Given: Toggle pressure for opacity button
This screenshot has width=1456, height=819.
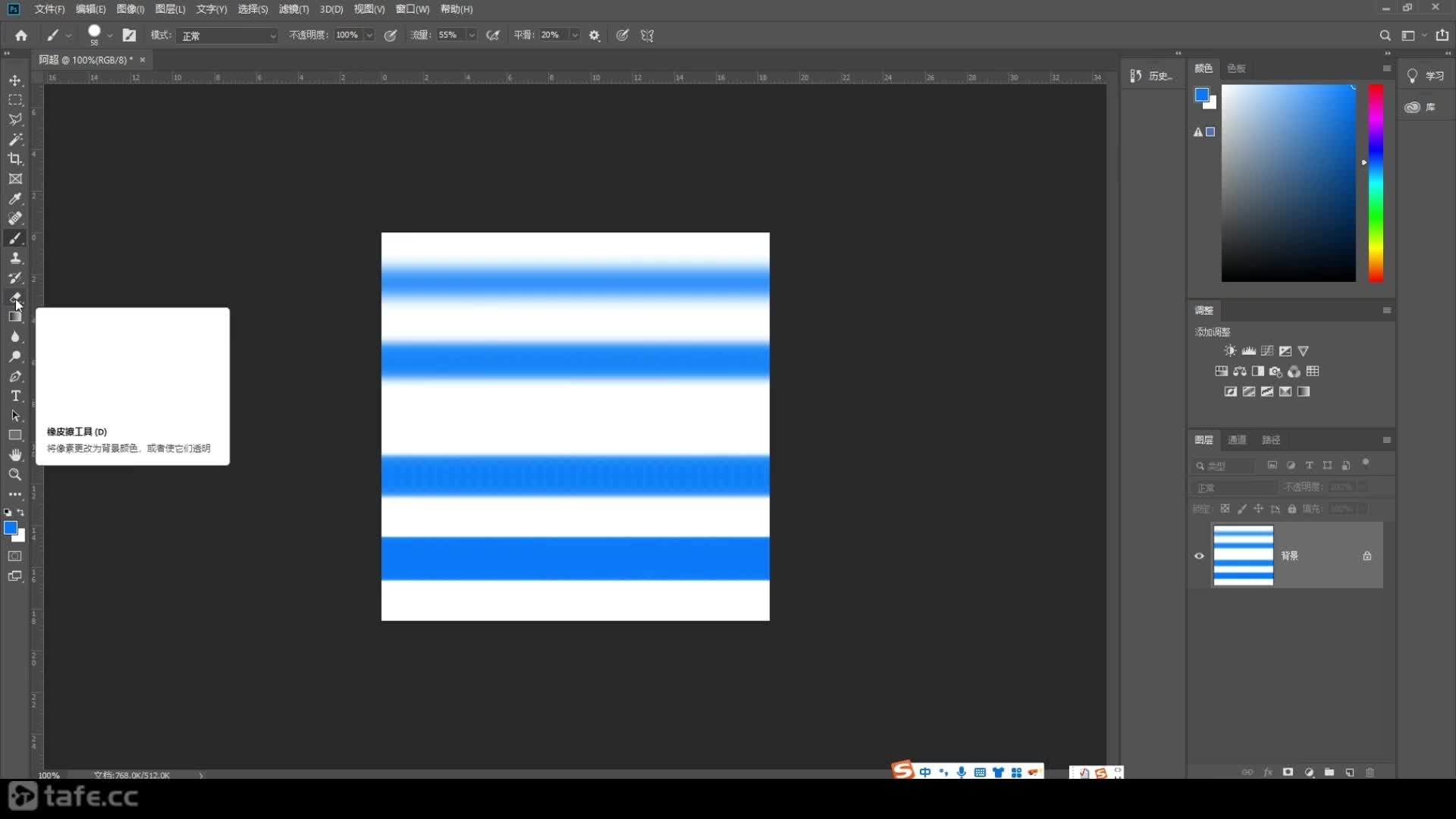Looking at the screenshot, I should pos(391,36).
